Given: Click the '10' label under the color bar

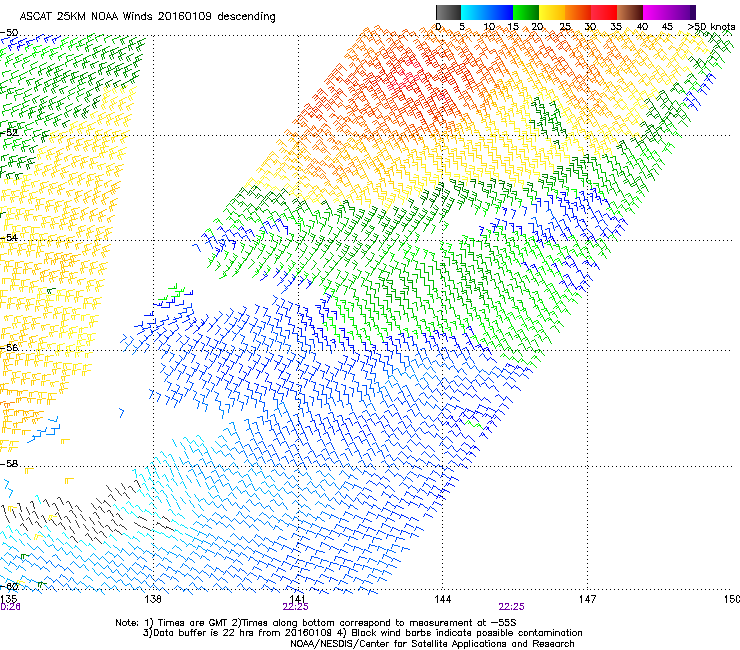Looking at the screenshot, I should point(489,27).
